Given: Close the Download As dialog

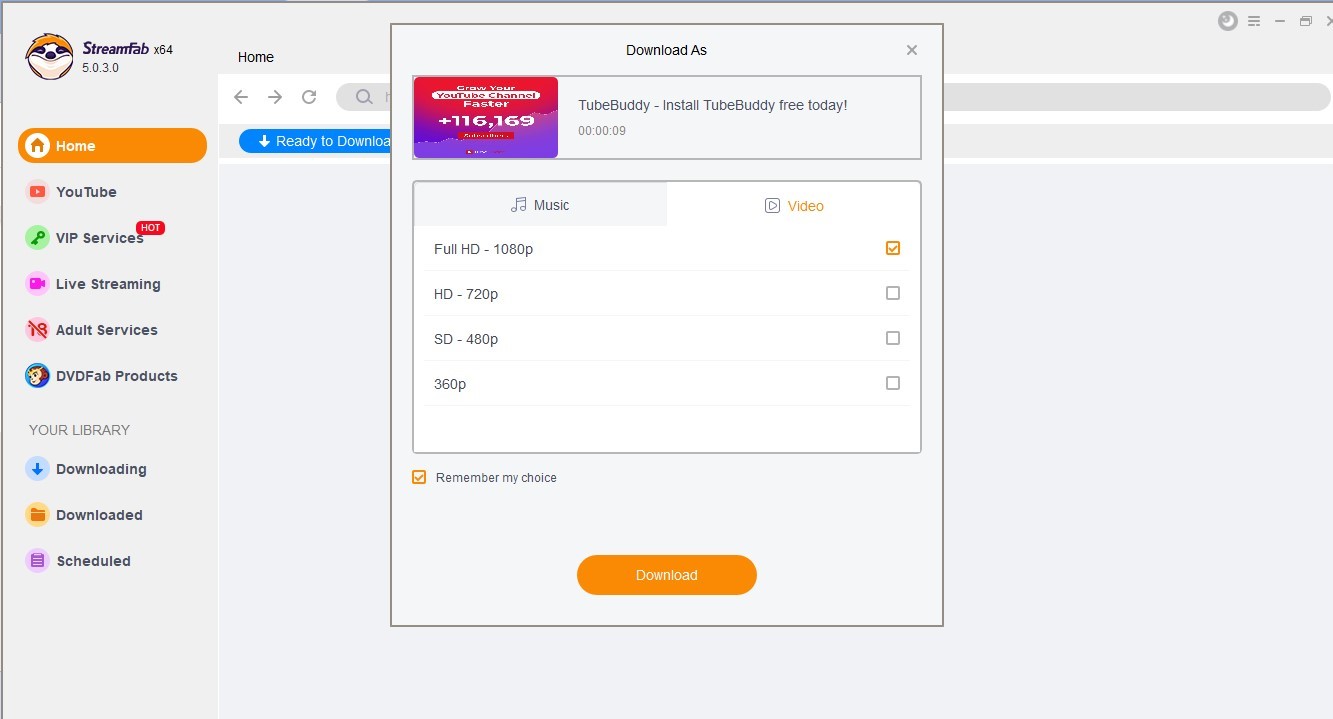Looking at the screenshot, I should coord(912,50).
